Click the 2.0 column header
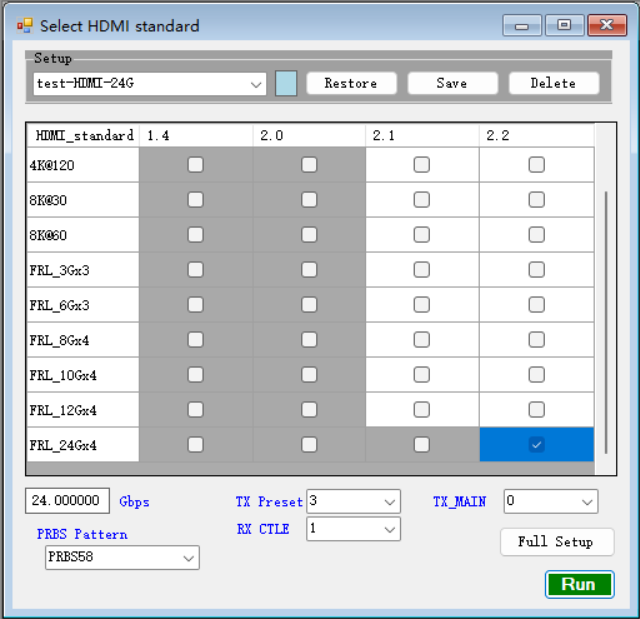The image size is (640, 619). point(309,135)
